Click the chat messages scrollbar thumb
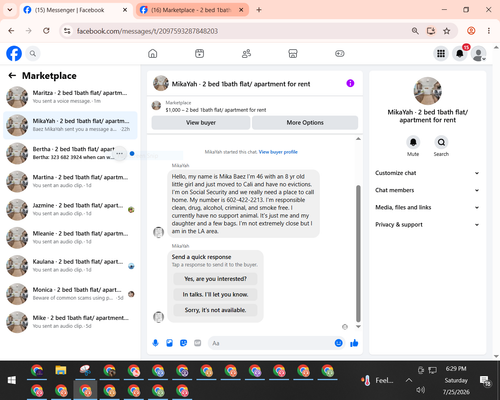This screenshot has height=400, width=500. point(358,253)
